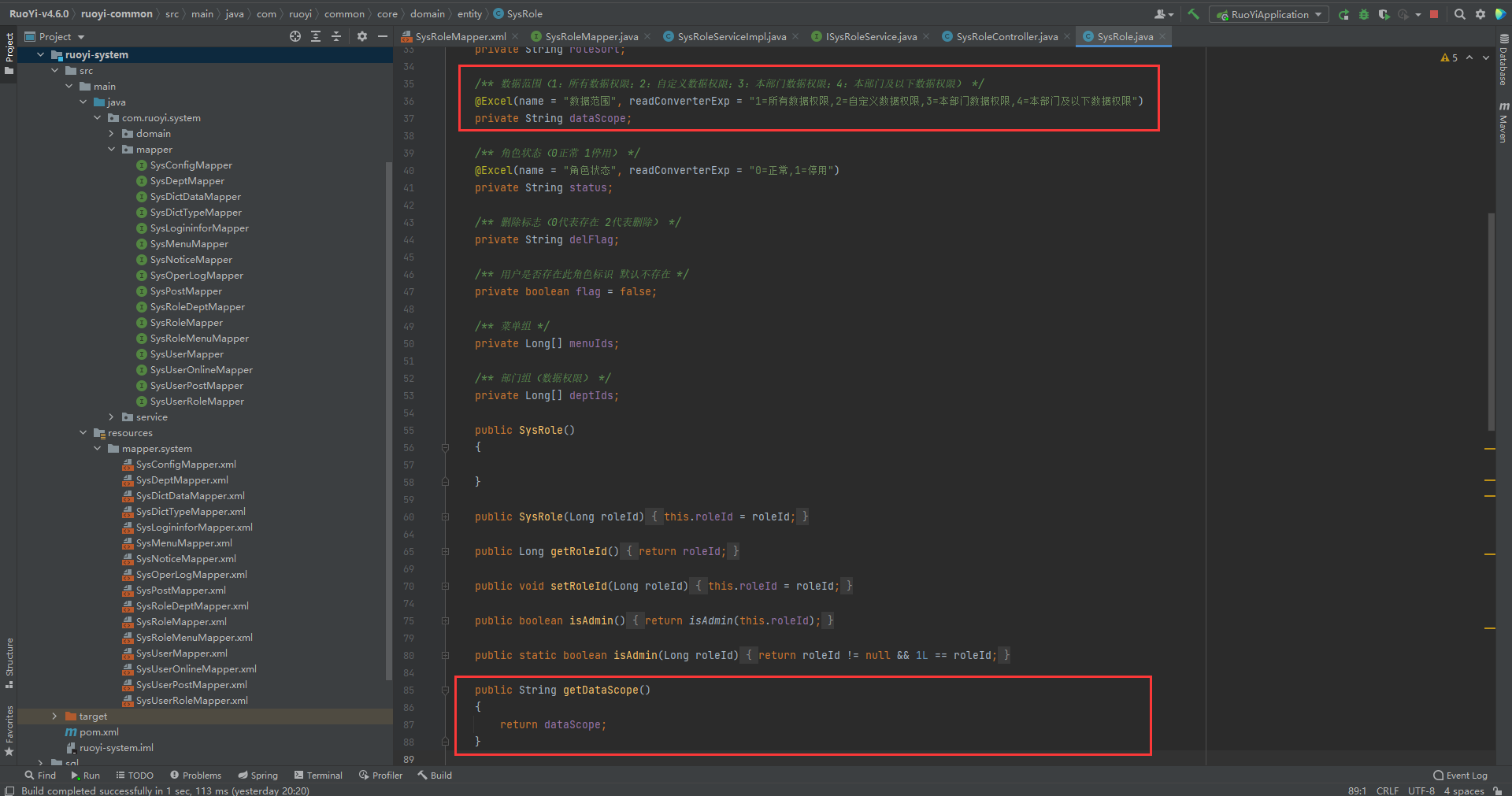Image resolution: width=1512 pixels, height=796 pixels.
Task: Click the UTF-8 encoding in status bar
Action: (x=1421, y=790)
